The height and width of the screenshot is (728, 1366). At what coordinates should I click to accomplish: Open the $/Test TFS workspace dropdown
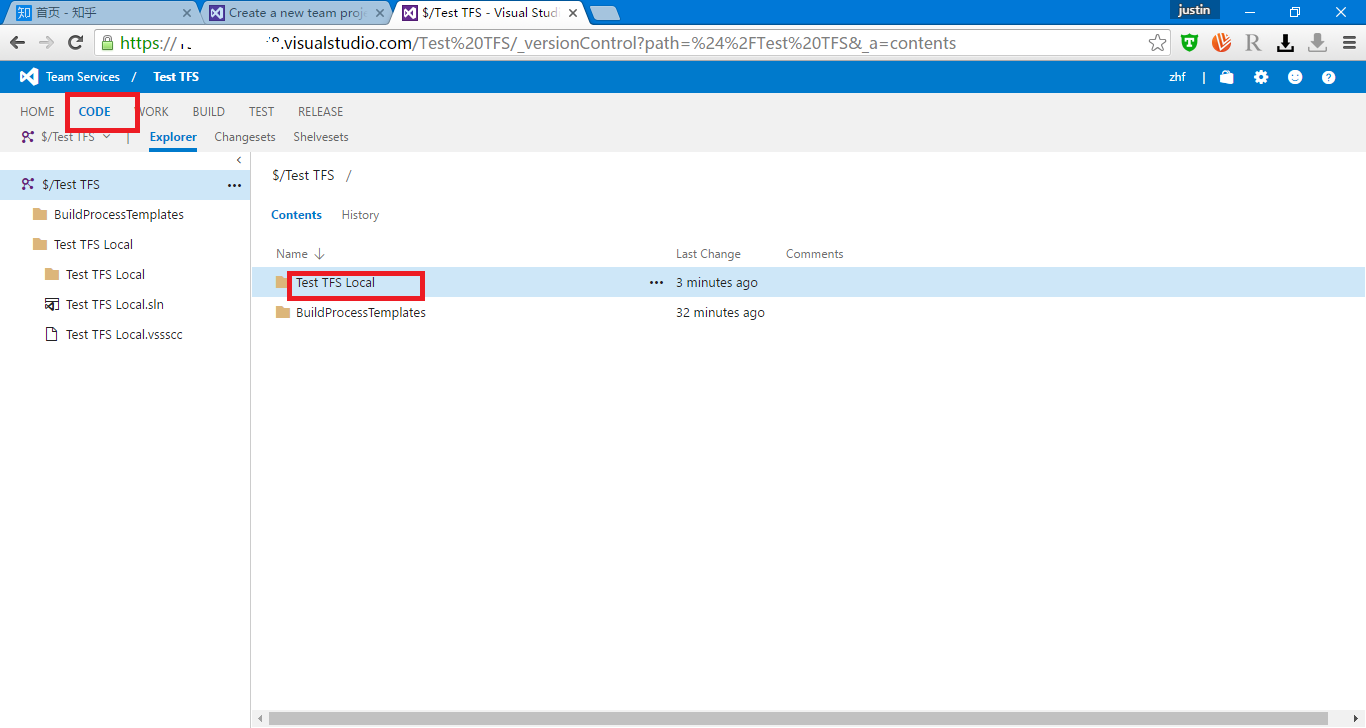coord(107,136)
